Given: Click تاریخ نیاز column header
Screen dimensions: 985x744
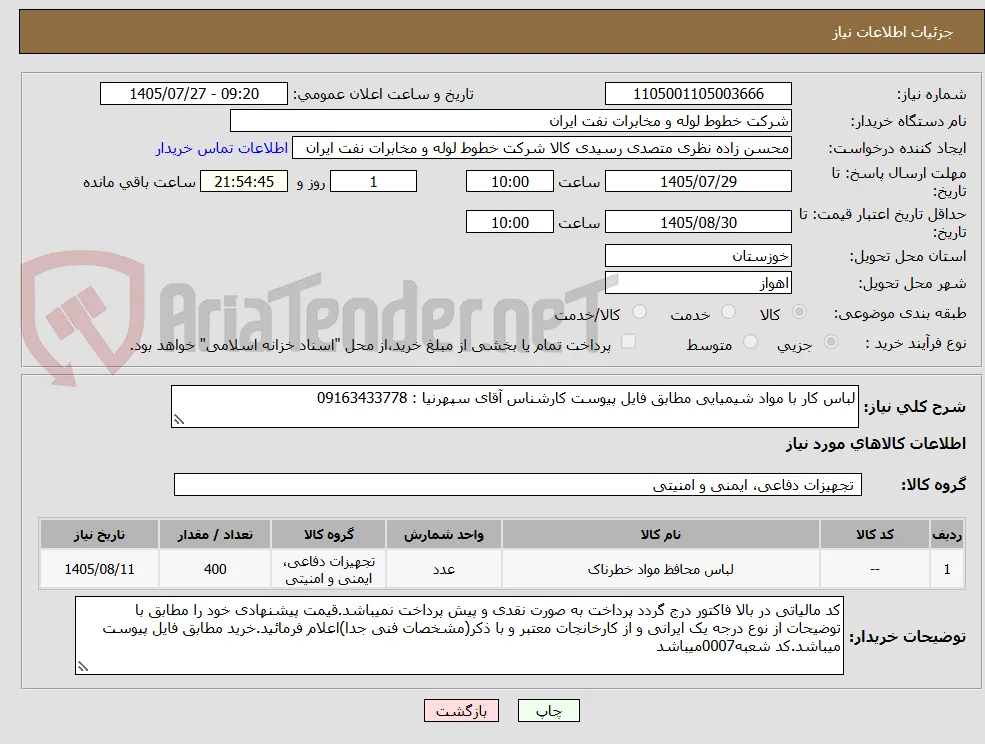Looking at the screenshot, I should [99, 535].
